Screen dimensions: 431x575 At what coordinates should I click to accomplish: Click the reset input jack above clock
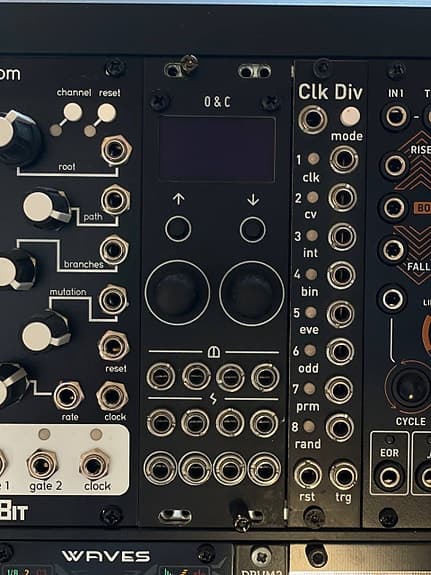pyautogui.click(x=113, y=346)
